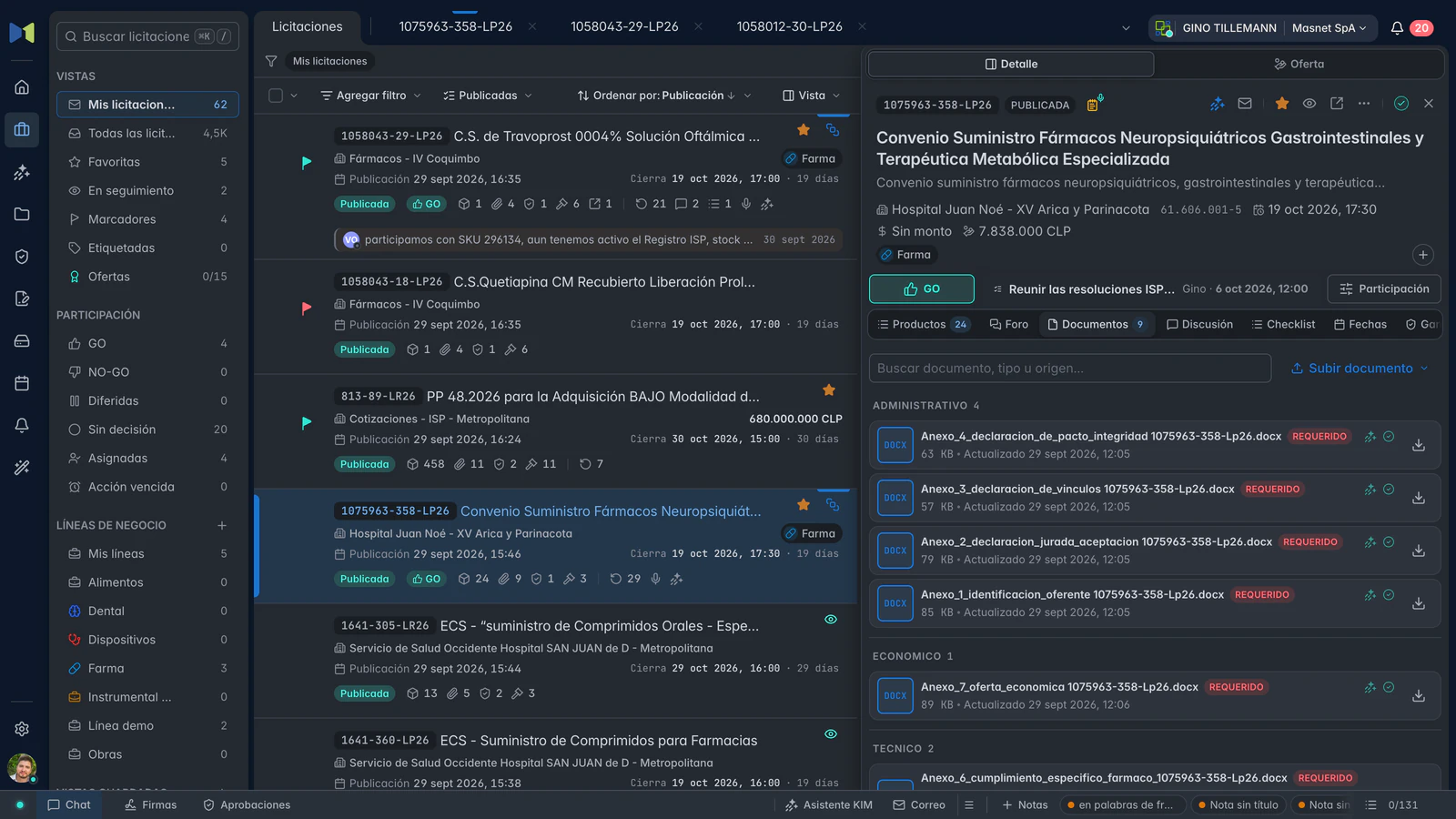Open Chat in bottom bar
This screenshot has width=1456, height=819.
(69, 805)
